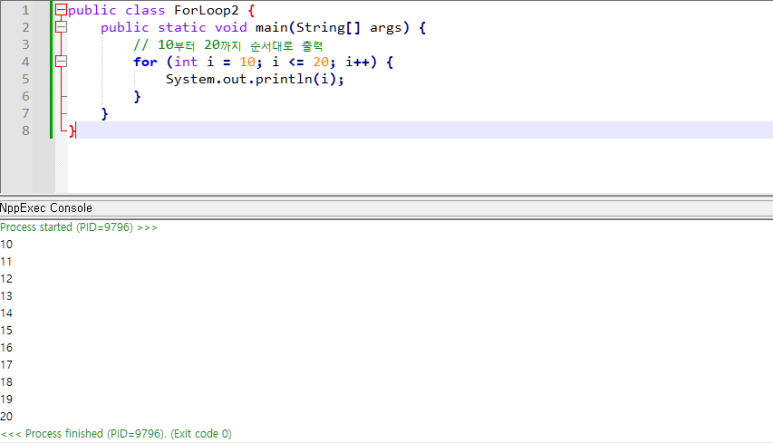Click the System.out.println(i) statement
Image resolution: width=773 pixels, height=443 pixels.
coord(254,79)
